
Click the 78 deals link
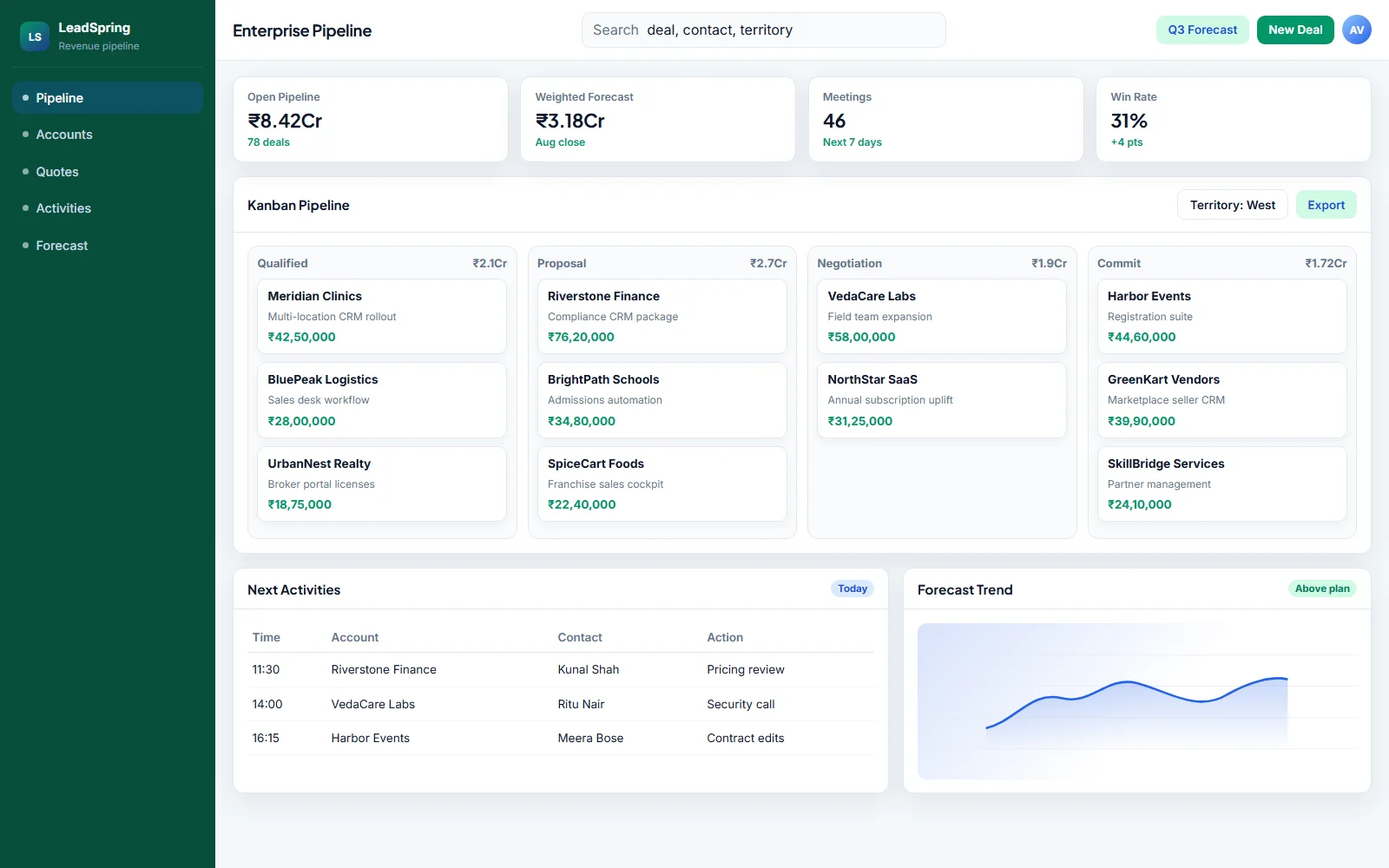pyautogui.click(x=268, y=142)
